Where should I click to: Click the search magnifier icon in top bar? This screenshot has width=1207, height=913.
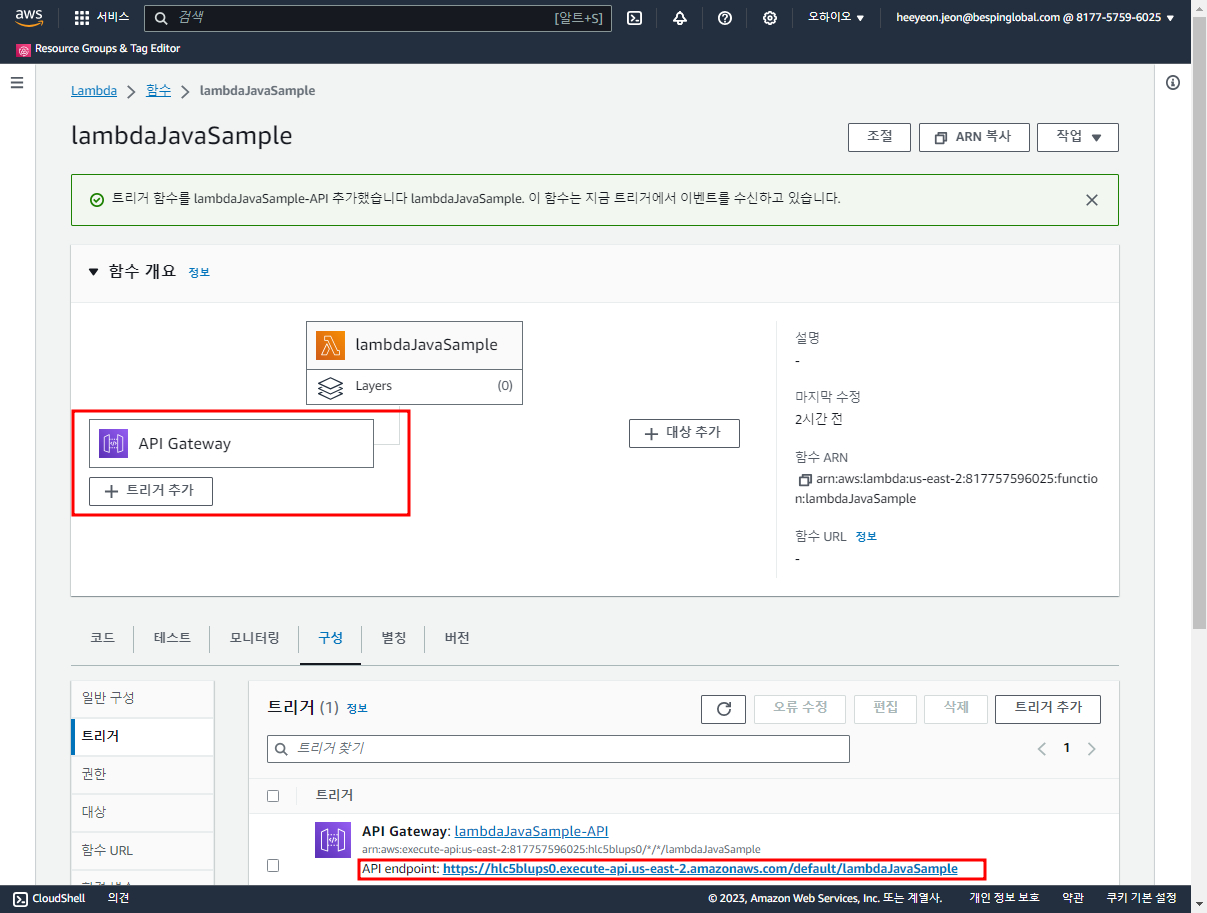pyautogui.click(x=161, y=18)
